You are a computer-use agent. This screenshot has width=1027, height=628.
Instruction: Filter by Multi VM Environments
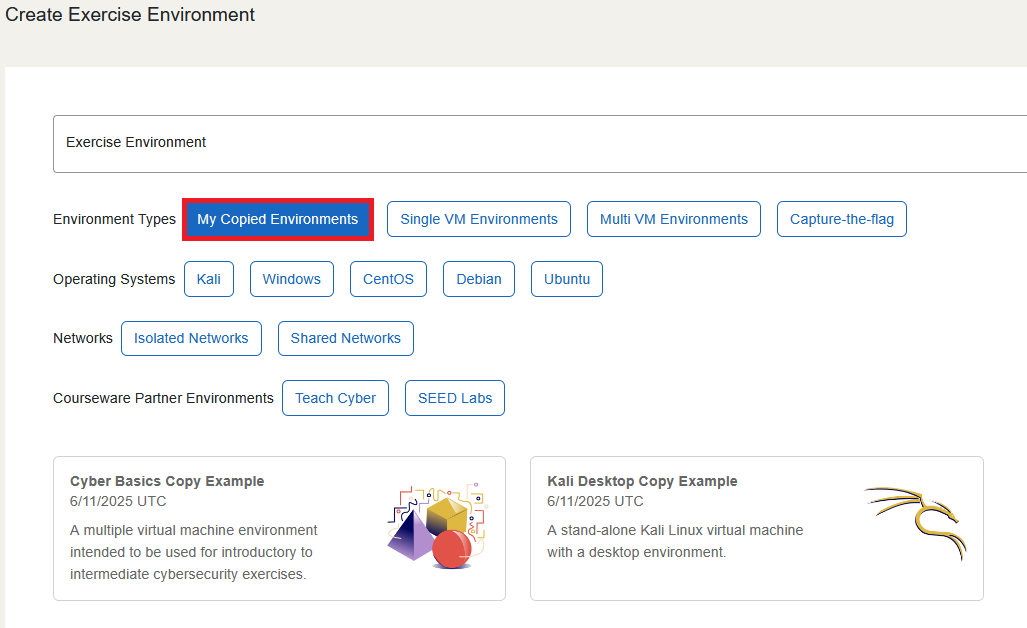(x=673, y=219)
